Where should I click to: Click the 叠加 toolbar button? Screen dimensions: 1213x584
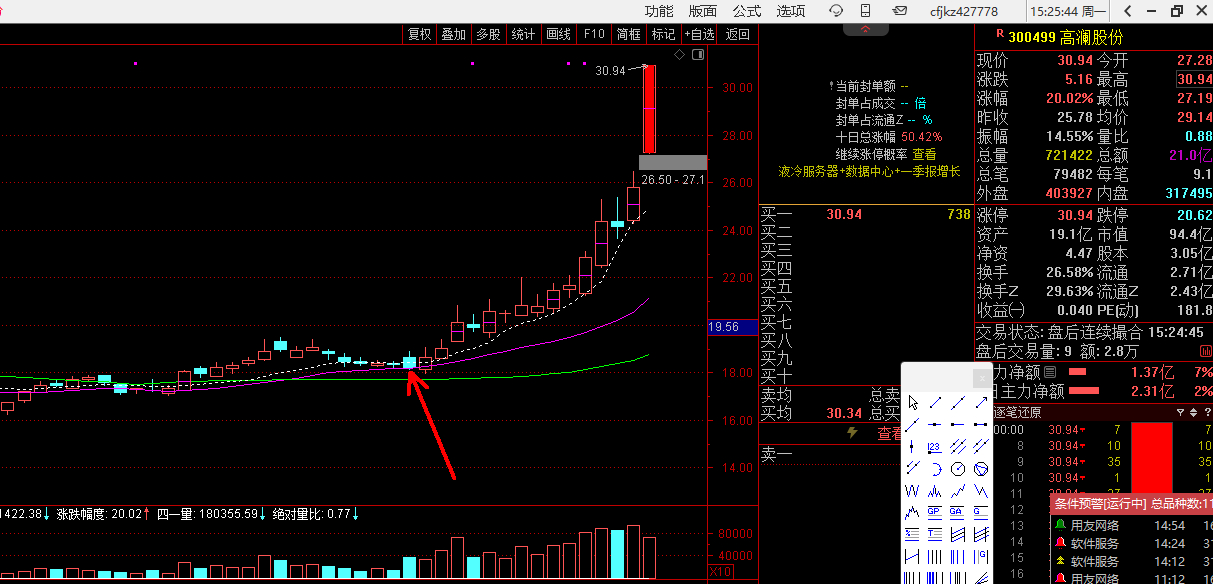click(x=453, y=34)
